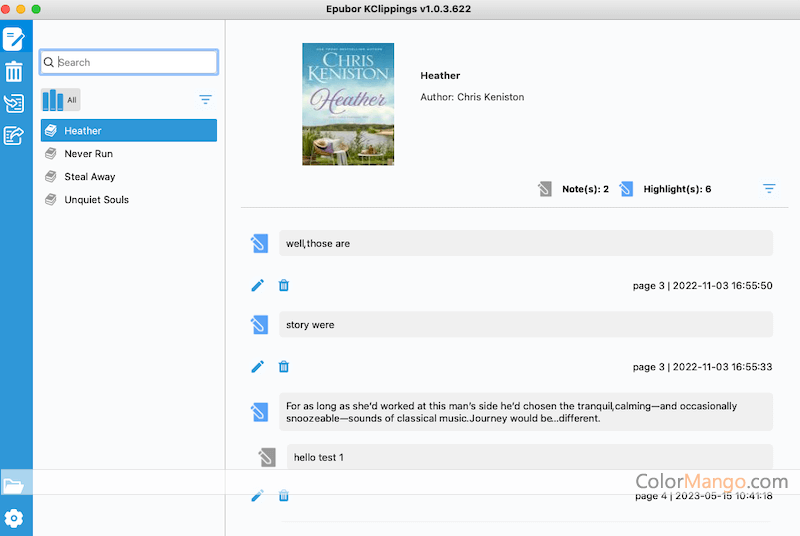Open settings gear icon
This screenshot has height=536, width=800.
click(x=14, y=518)
